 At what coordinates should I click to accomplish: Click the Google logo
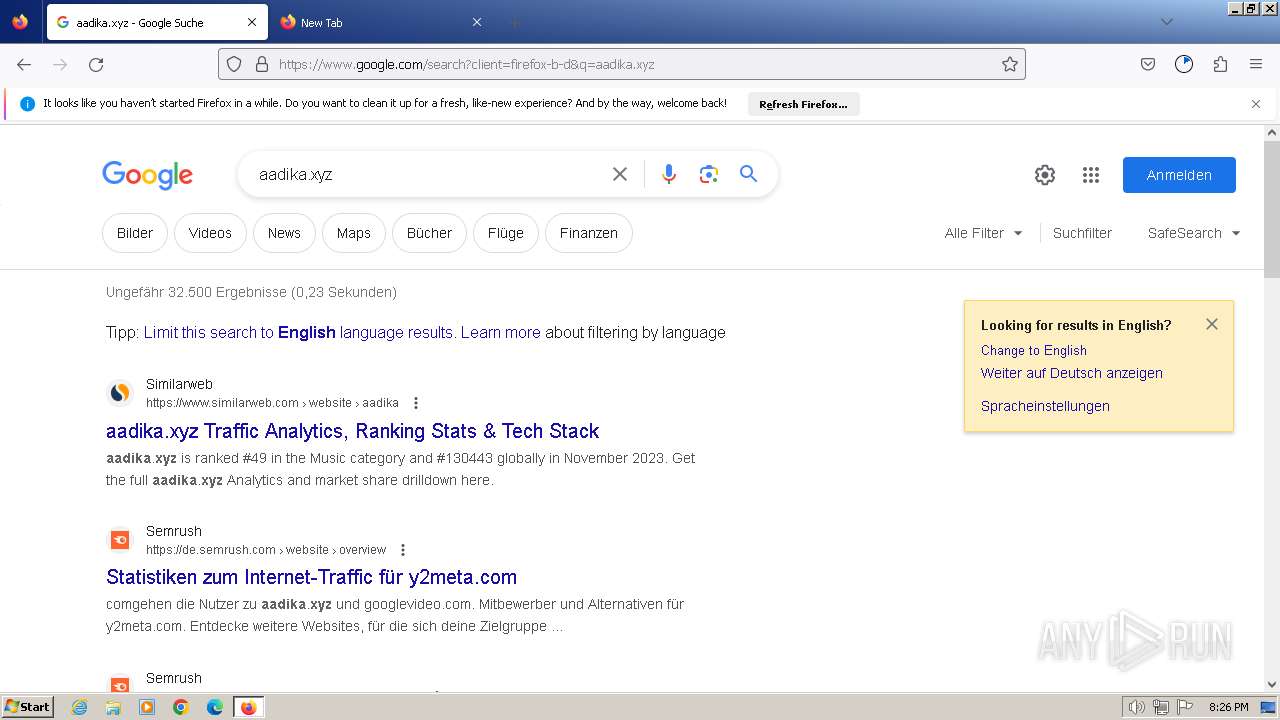click(147, 175)
